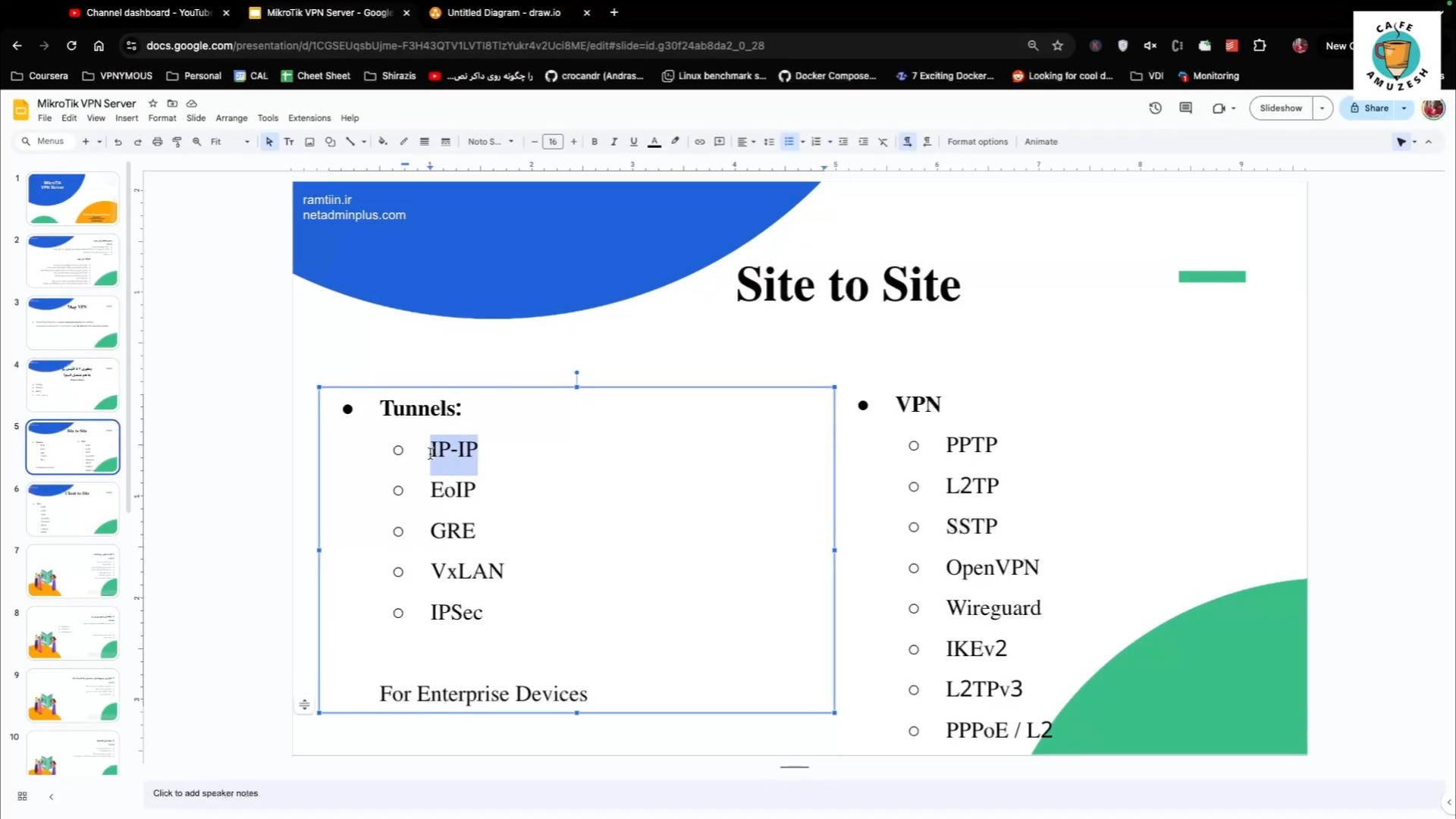Open the Extensions menu
This screenshot has height=819, width=1456.
point(309,118)
